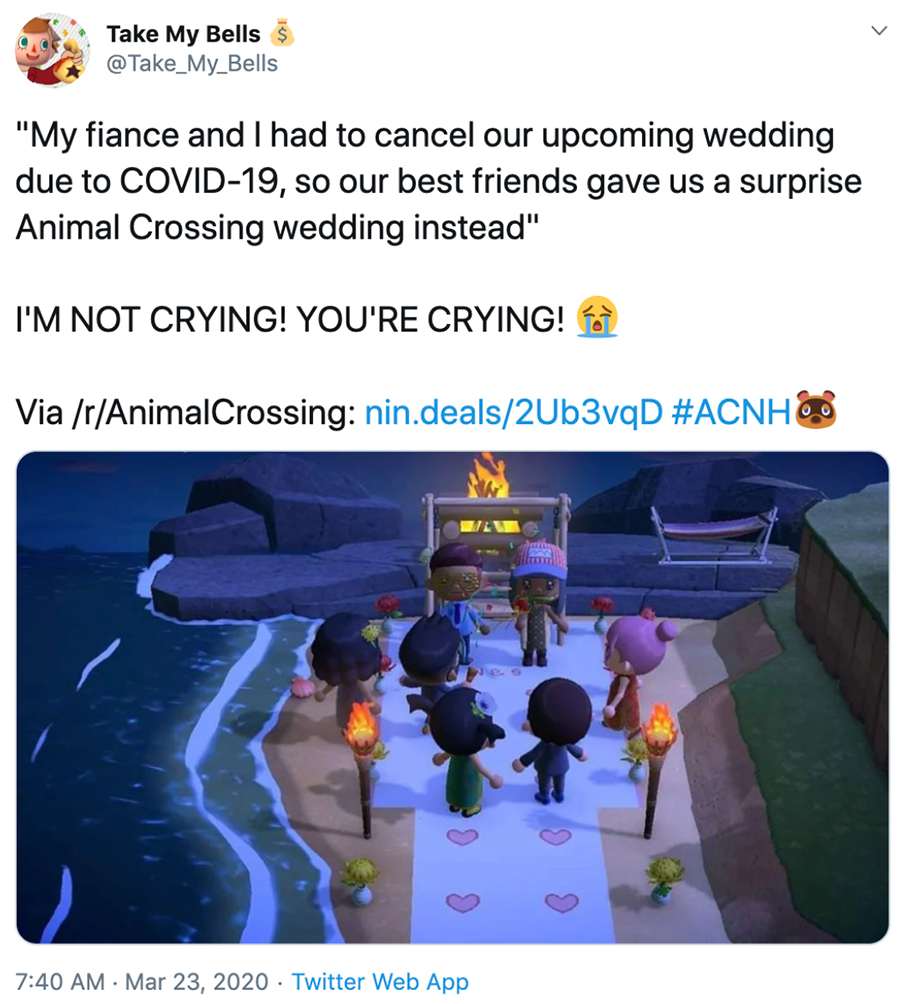Follow the nin.deals/2Ub3vqD link

(513, 412)
